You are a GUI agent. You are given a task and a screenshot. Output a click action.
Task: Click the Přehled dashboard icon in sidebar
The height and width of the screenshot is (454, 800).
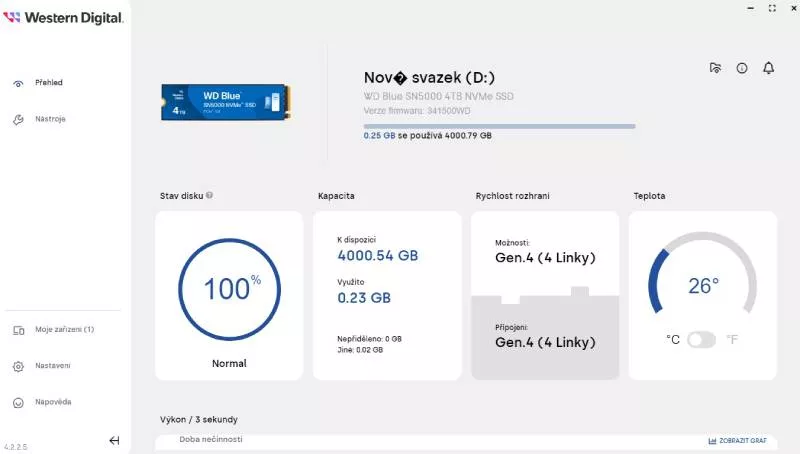click(x=18, y=83)
